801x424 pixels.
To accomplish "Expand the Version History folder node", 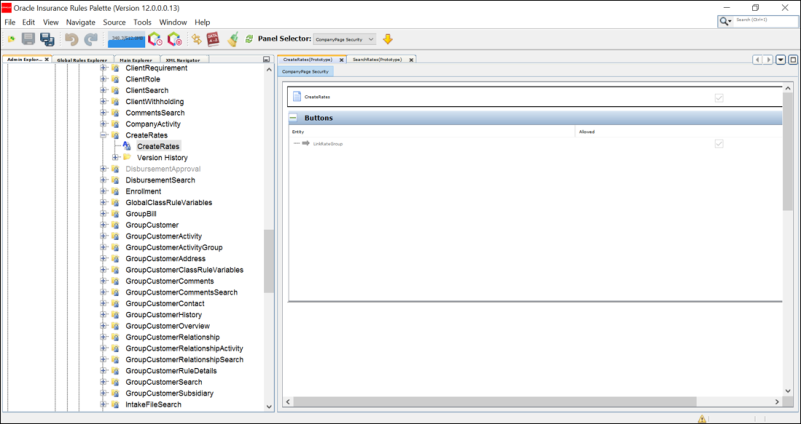I will coord(115,157).
